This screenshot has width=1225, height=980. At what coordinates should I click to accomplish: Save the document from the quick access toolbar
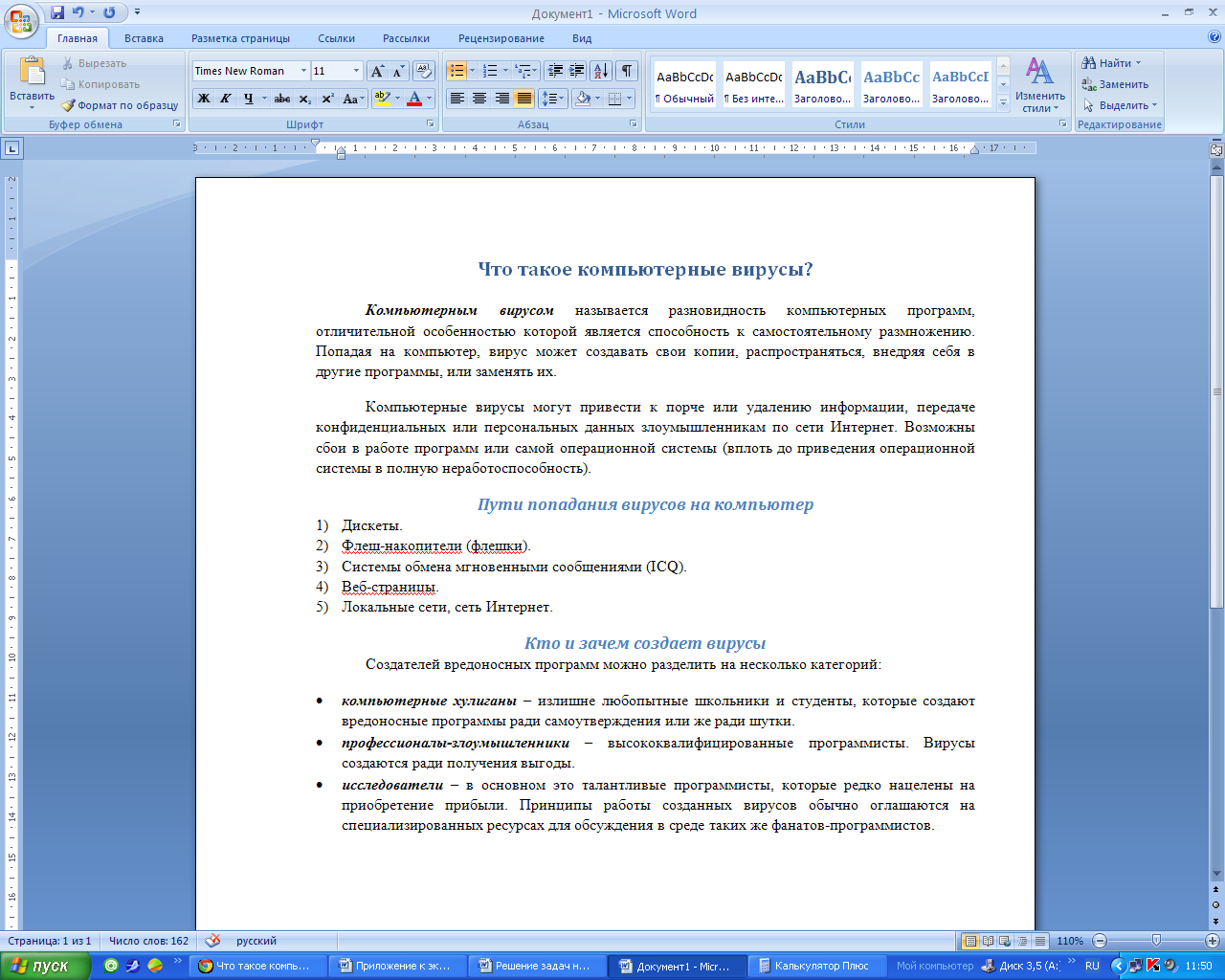(x=57, y=13)
